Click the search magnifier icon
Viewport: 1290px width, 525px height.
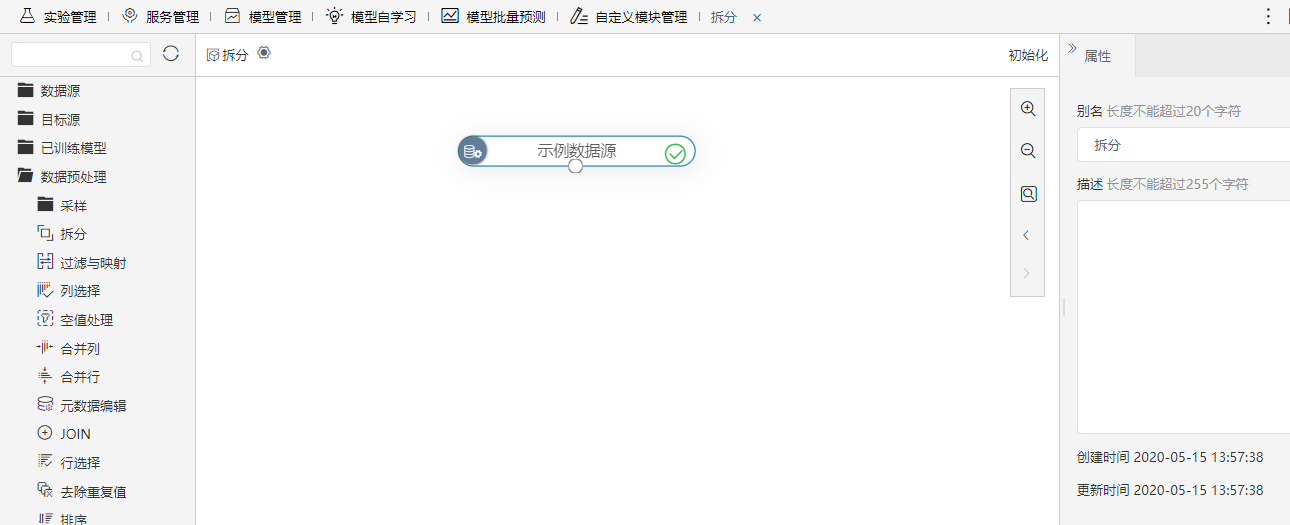click(x=137, y=57)
